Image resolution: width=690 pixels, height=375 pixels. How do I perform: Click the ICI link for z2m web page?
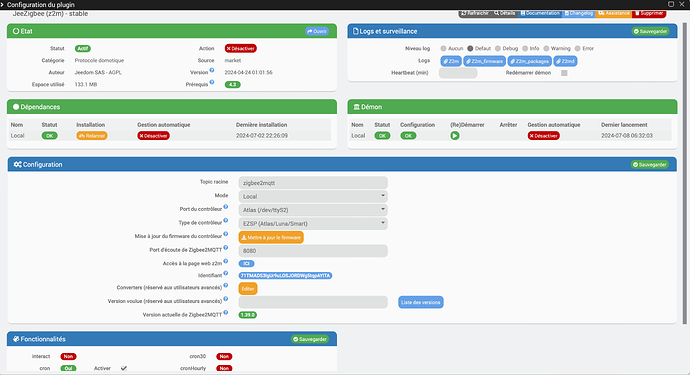[x=246, y=264]
